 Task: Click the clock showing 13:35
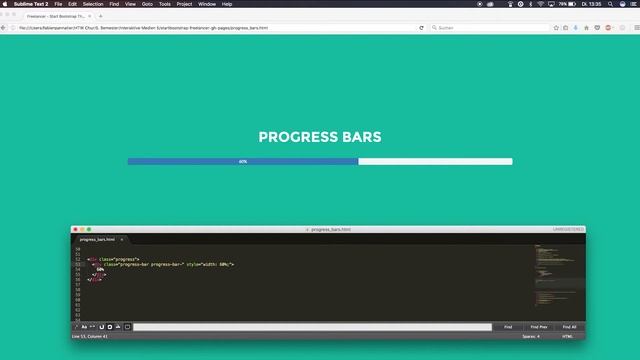591,4
